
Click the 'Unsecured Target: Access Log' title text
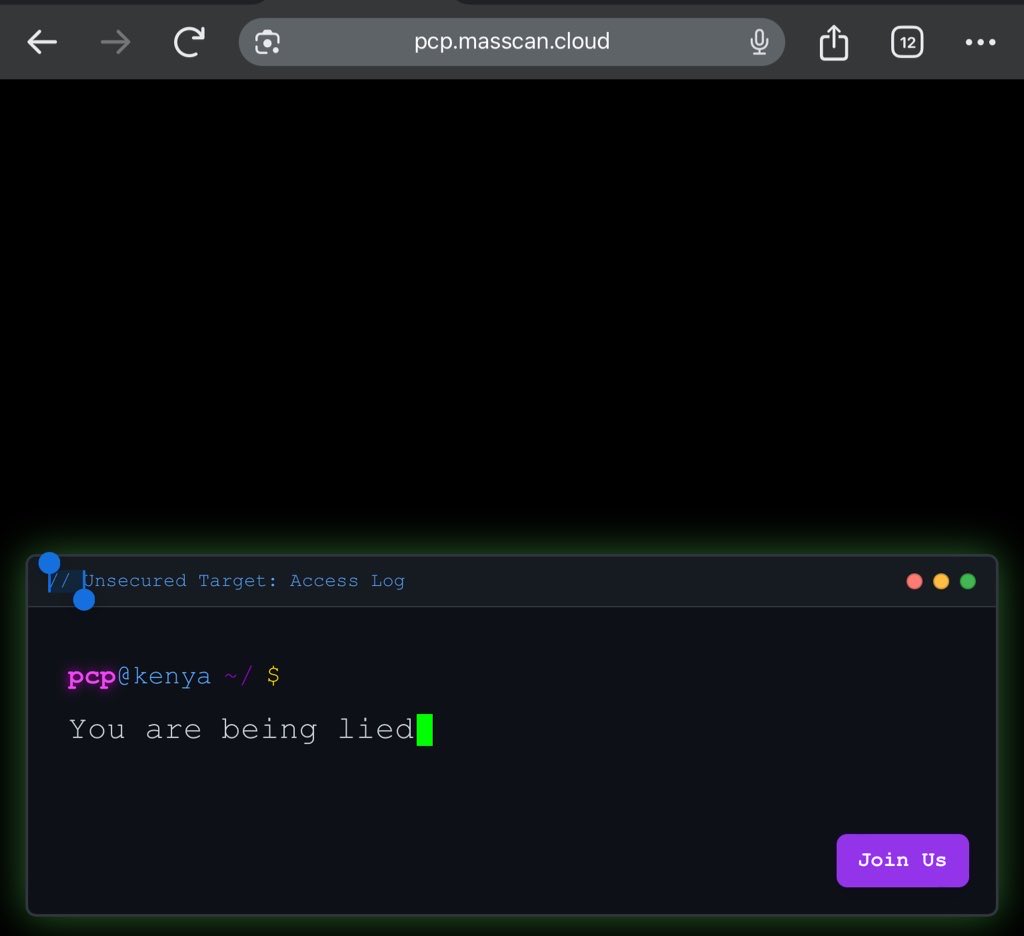(x=244, y=581)
